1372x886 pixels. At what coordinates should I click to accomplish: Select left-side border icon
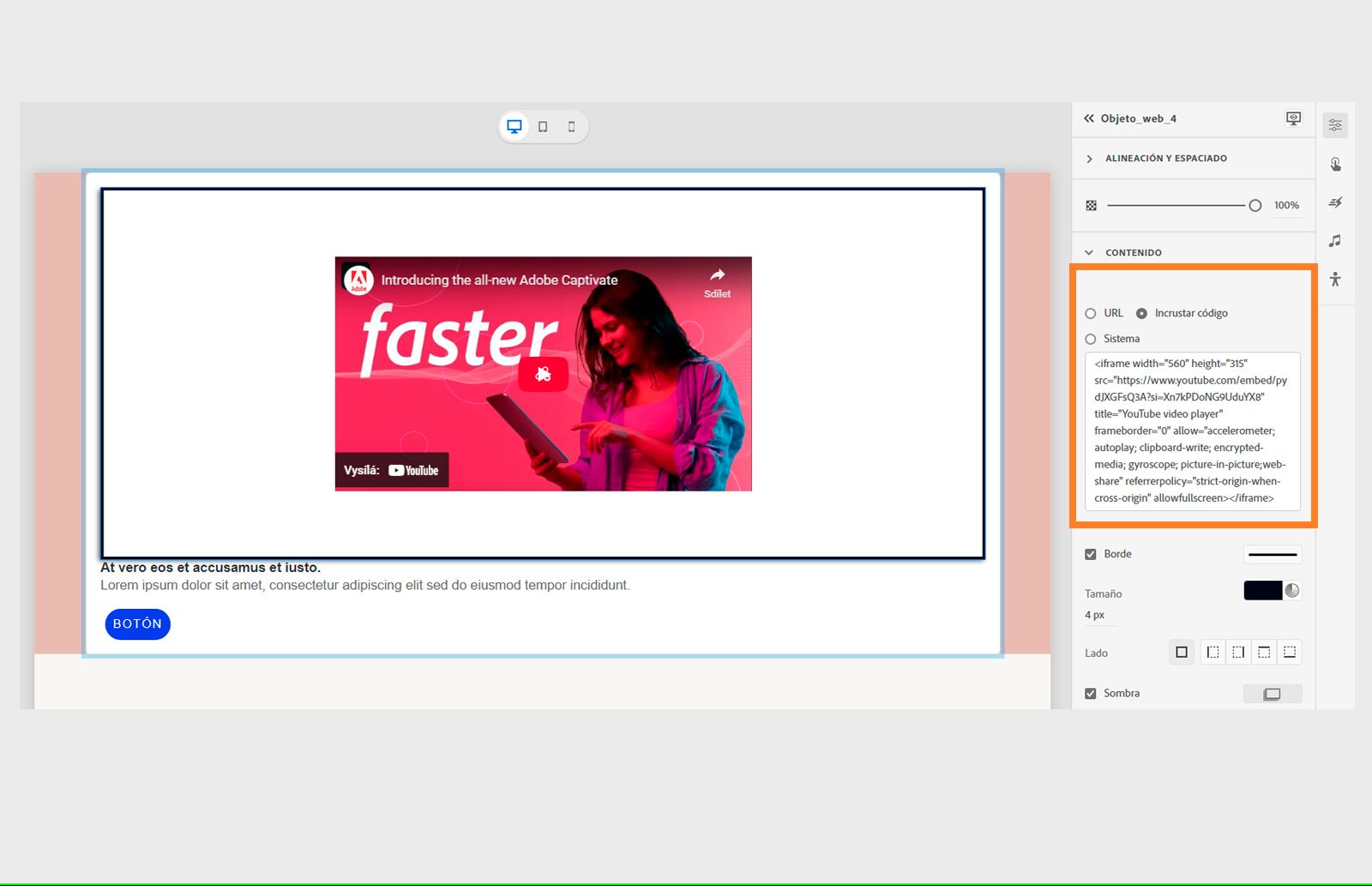[x=1213, y=653]
